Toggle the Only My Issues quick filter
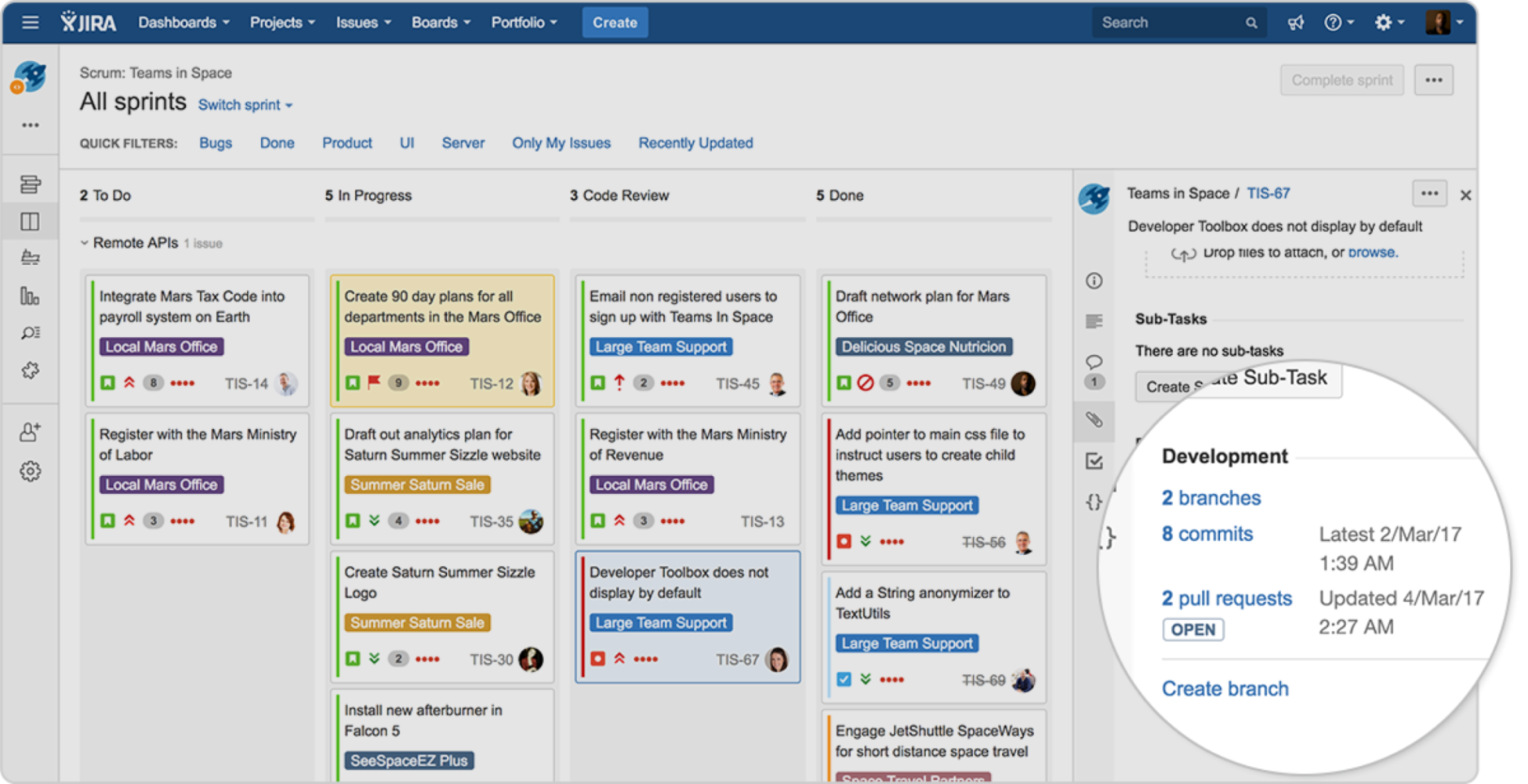 pos(561,143)
